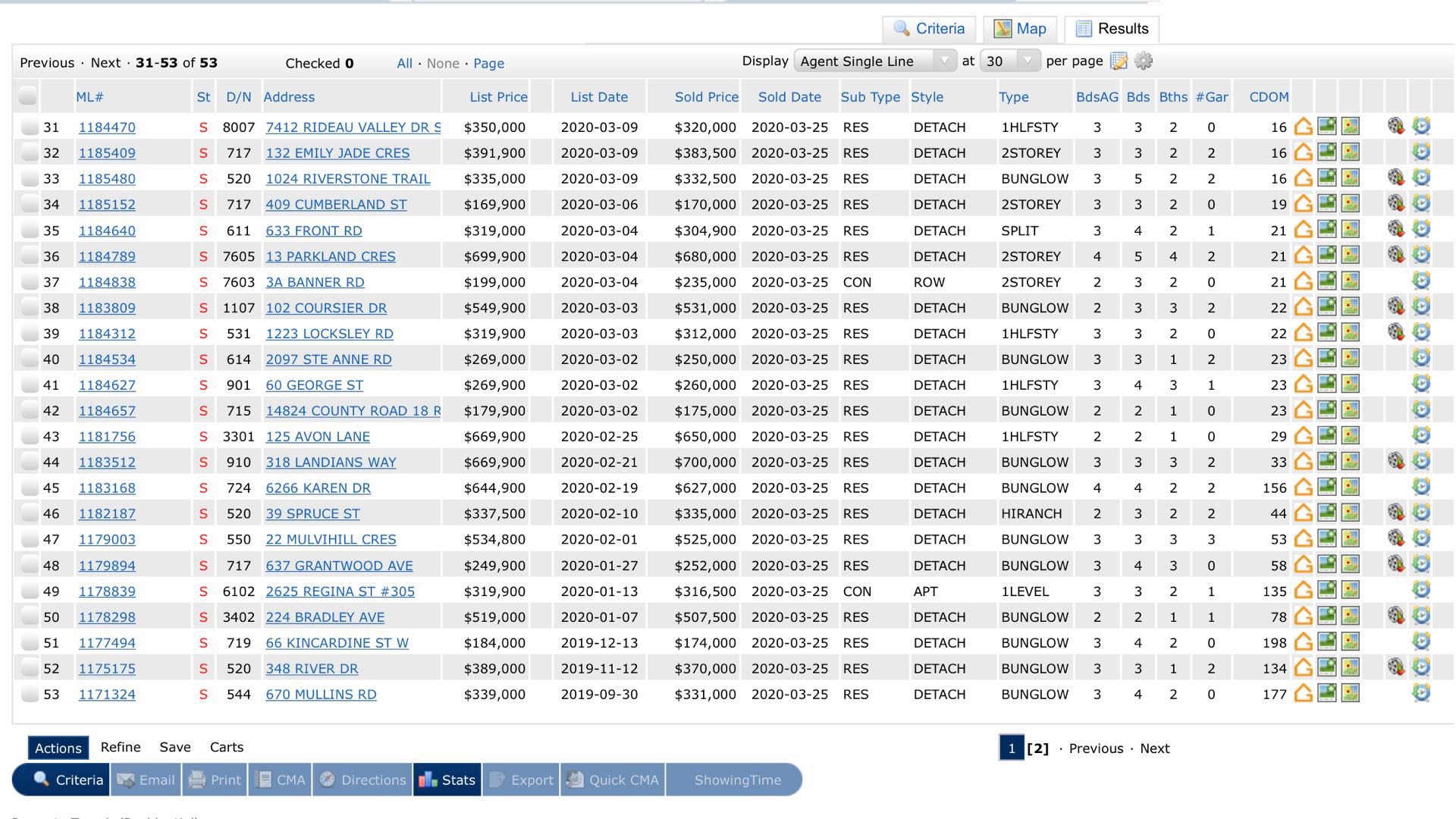Go to page 1 in pagination
The image size is (1456, 819).
tap(1012, 748)
